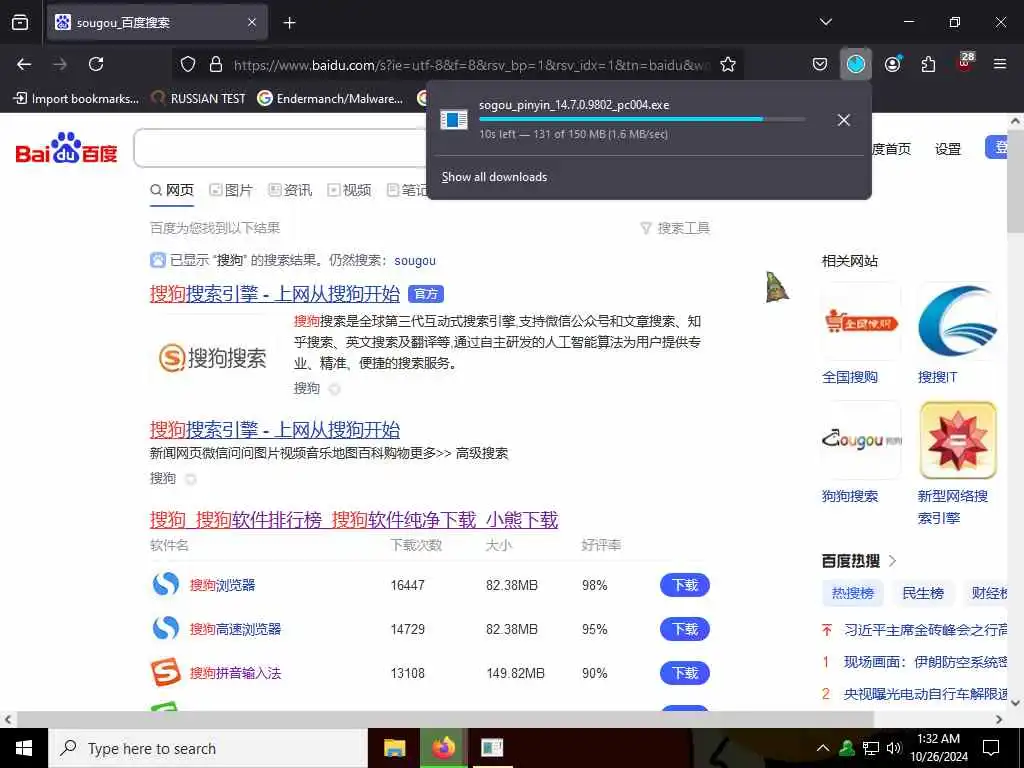
Task: Open 狗狗搜索 related site link
Action: click(x=850, y=496)
